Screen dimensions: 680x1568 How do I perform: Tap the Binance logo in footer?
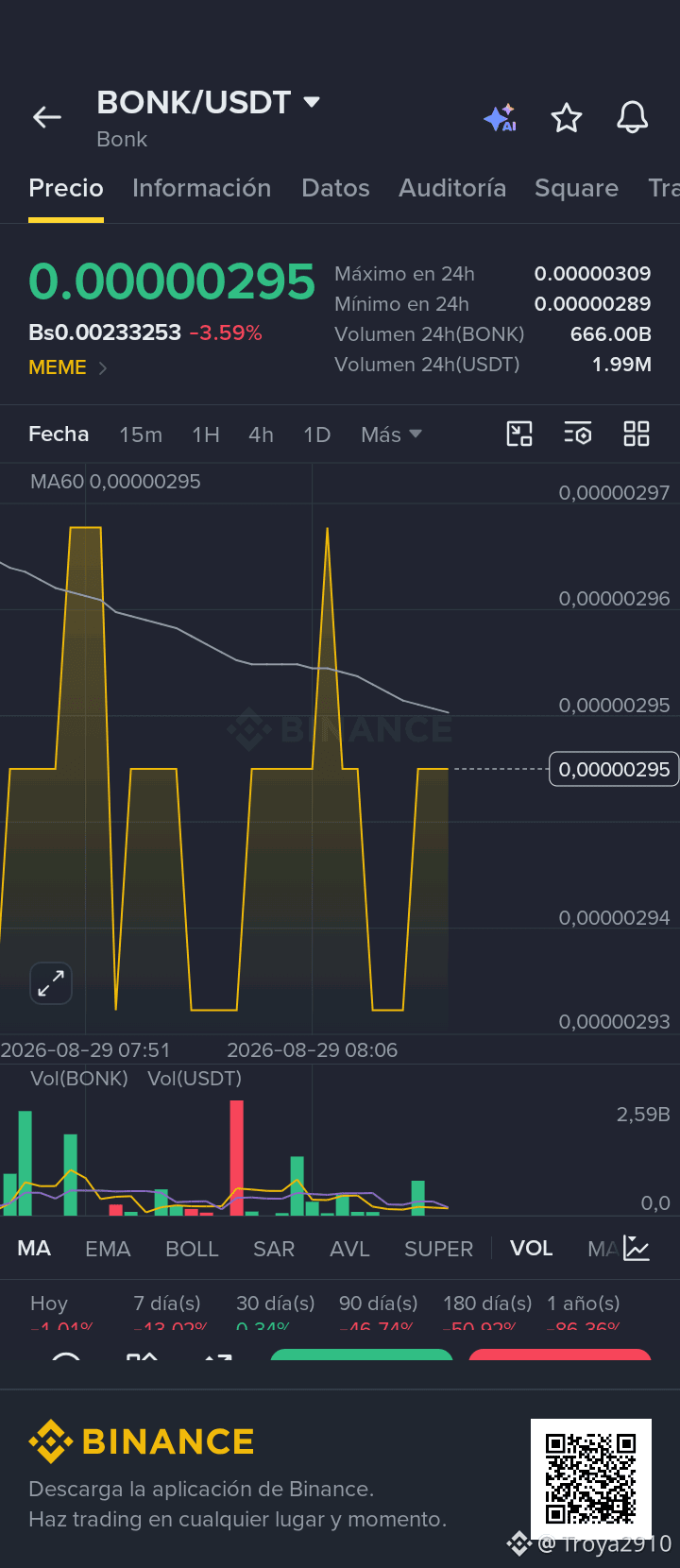tap(142, 1441)
